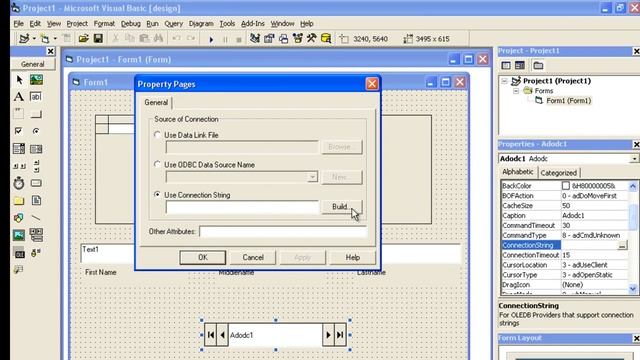Screen dimensions: 640x360
Task: Select the Label control tool
Action: (x=19, y=97)
